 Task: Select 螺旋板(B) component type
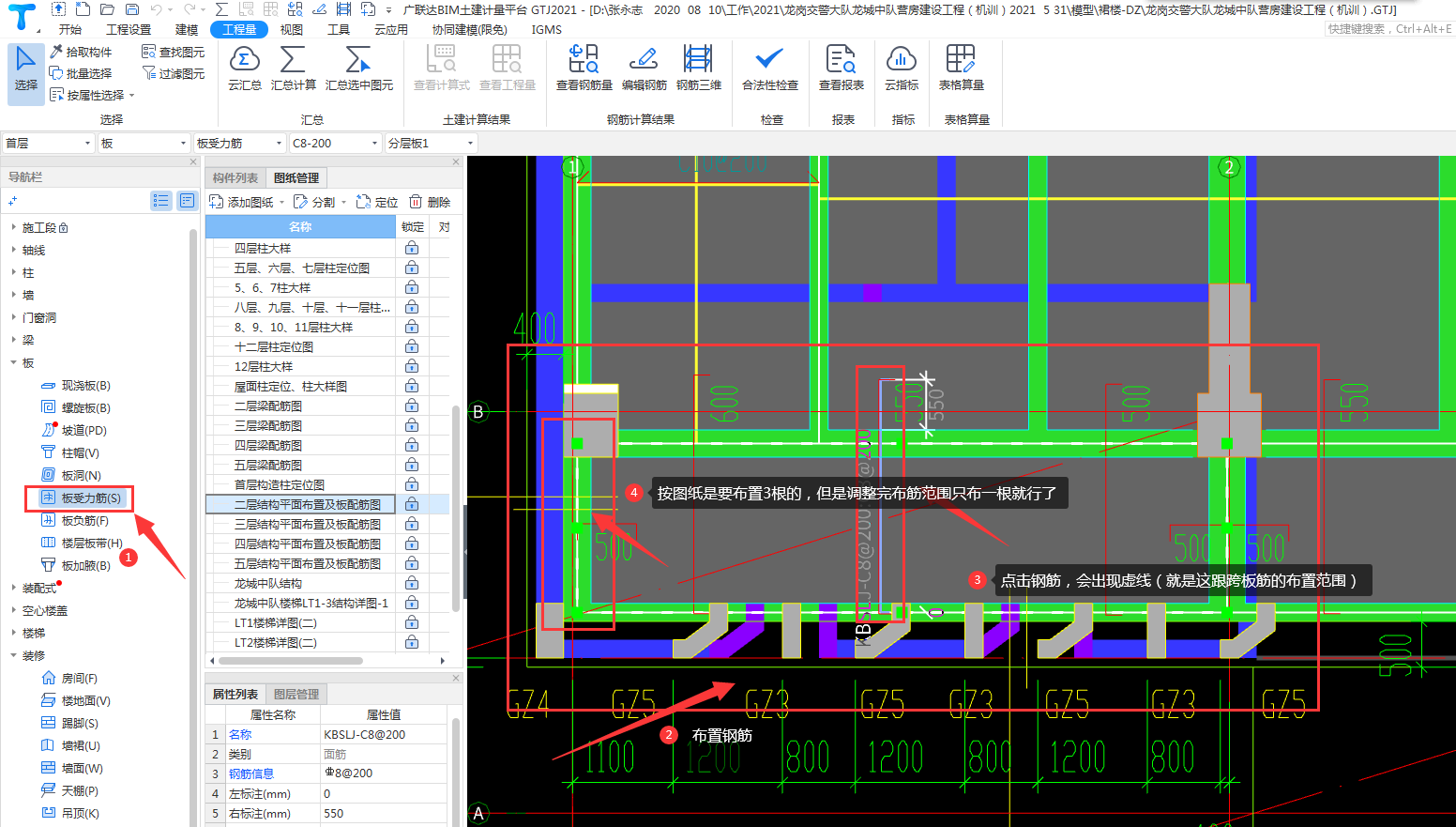[76, 407]
